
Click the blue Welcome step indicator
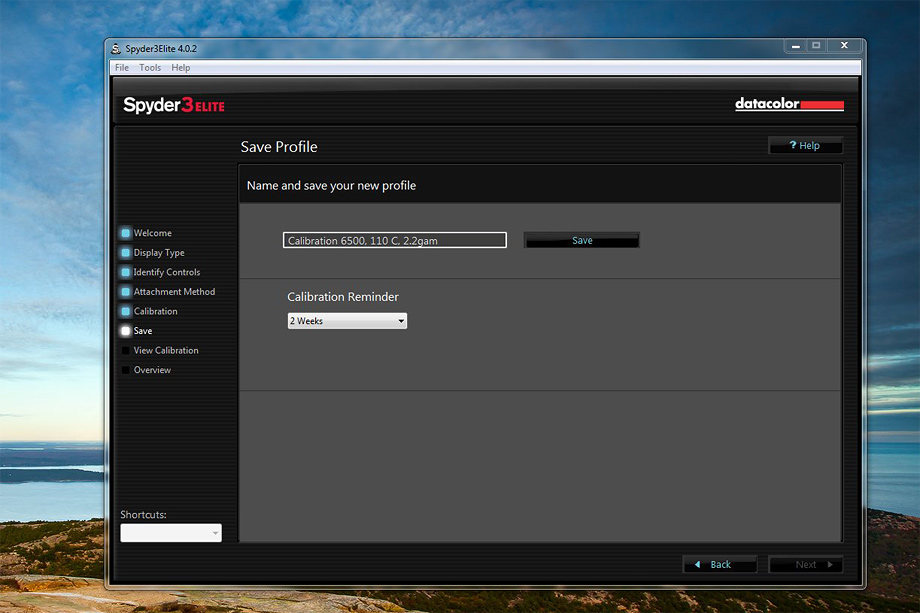tap(126, 233)
